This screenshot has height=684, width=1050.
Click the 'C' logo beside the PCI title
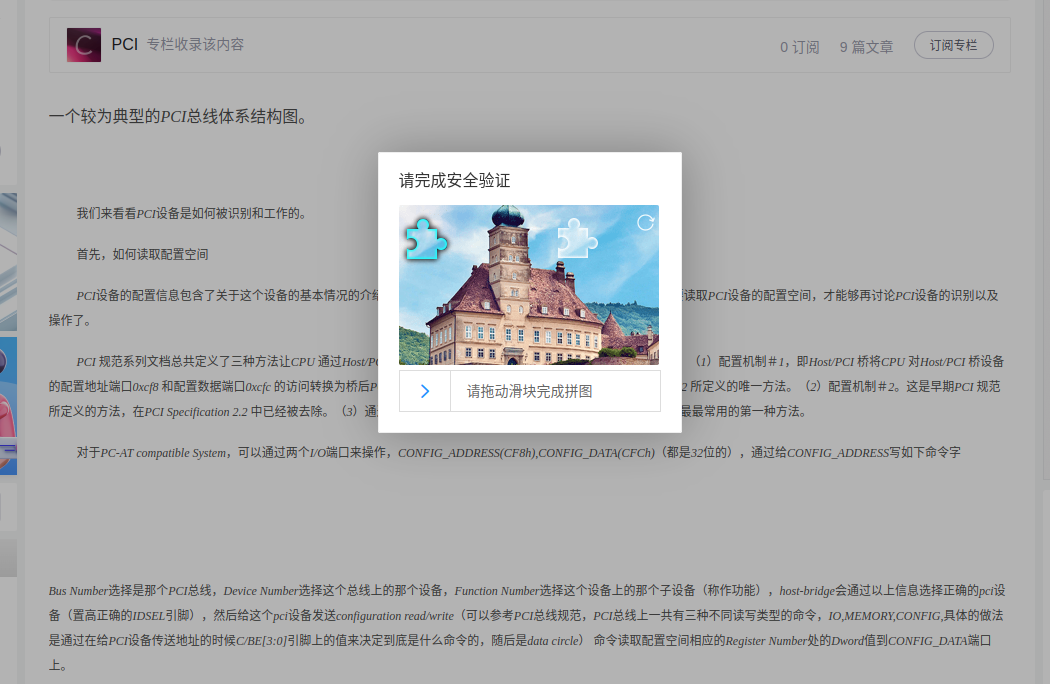(83, 44)
